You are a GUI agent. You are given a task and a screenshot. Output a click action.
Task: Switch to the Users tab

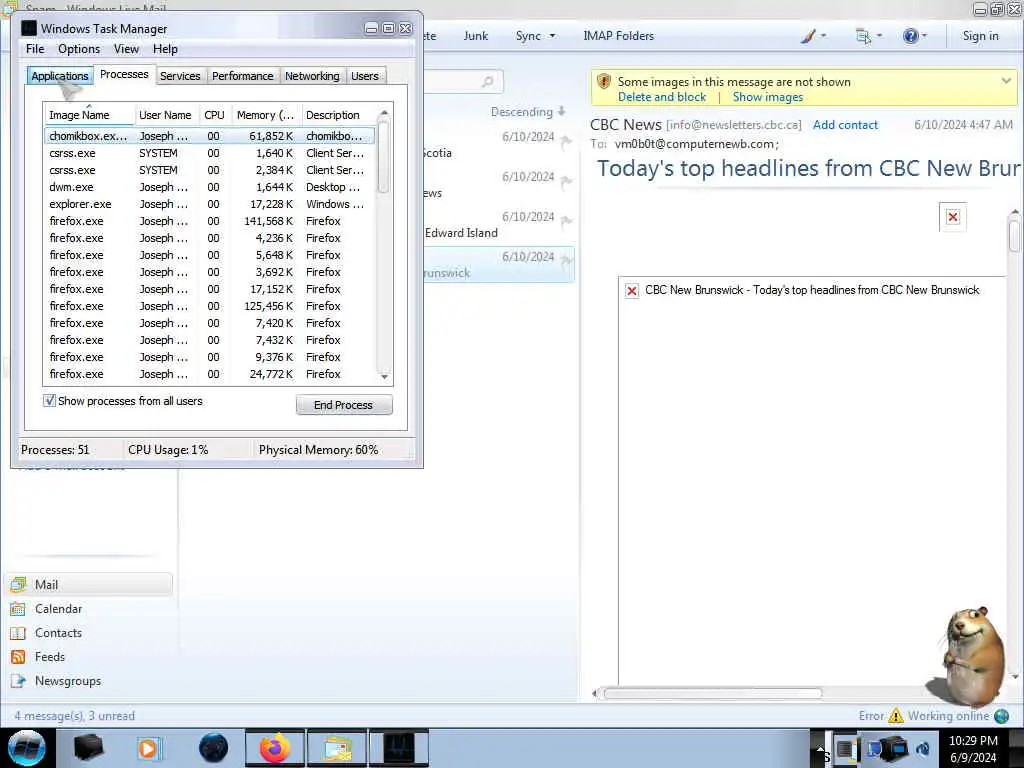click(364, 76)
